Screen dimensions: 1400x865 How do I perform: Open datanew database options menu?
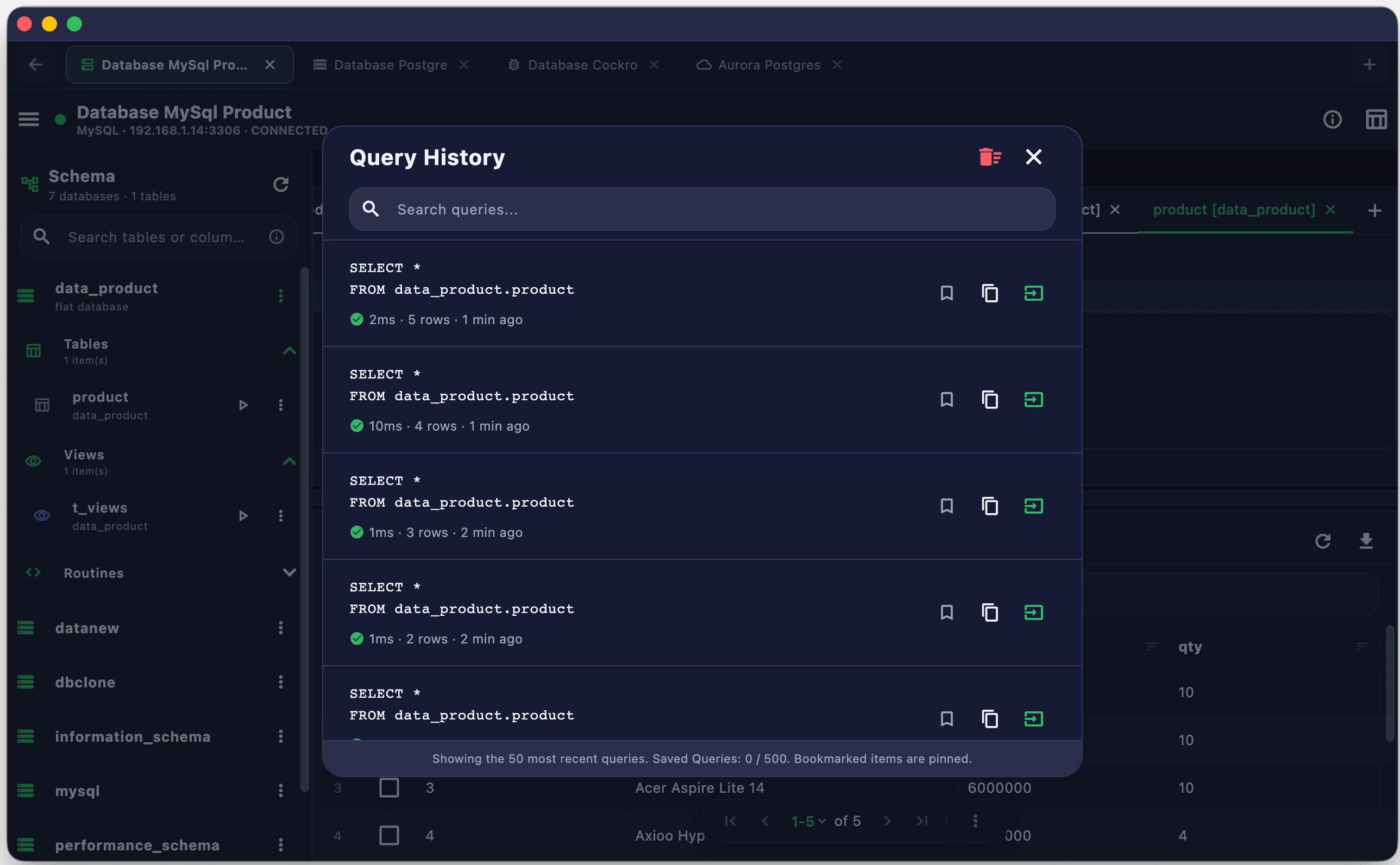pos(280,628)
